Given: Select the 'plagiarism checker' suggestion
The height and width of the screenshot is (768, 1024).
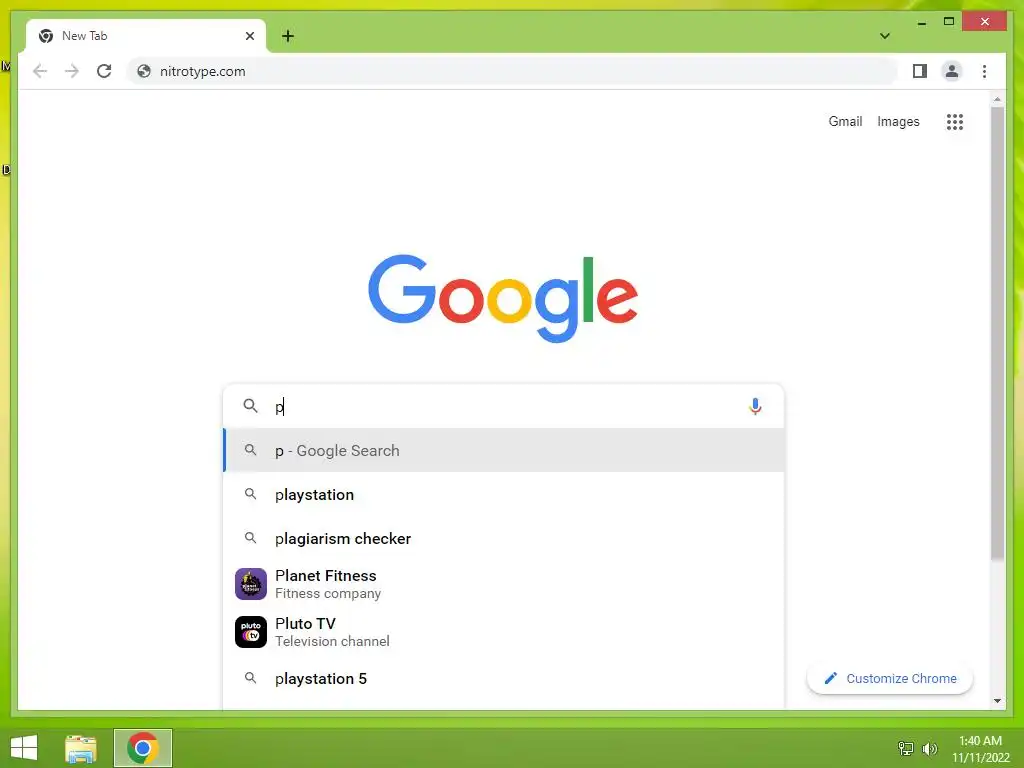Looking at the screenshot, I should coord(504,539).
